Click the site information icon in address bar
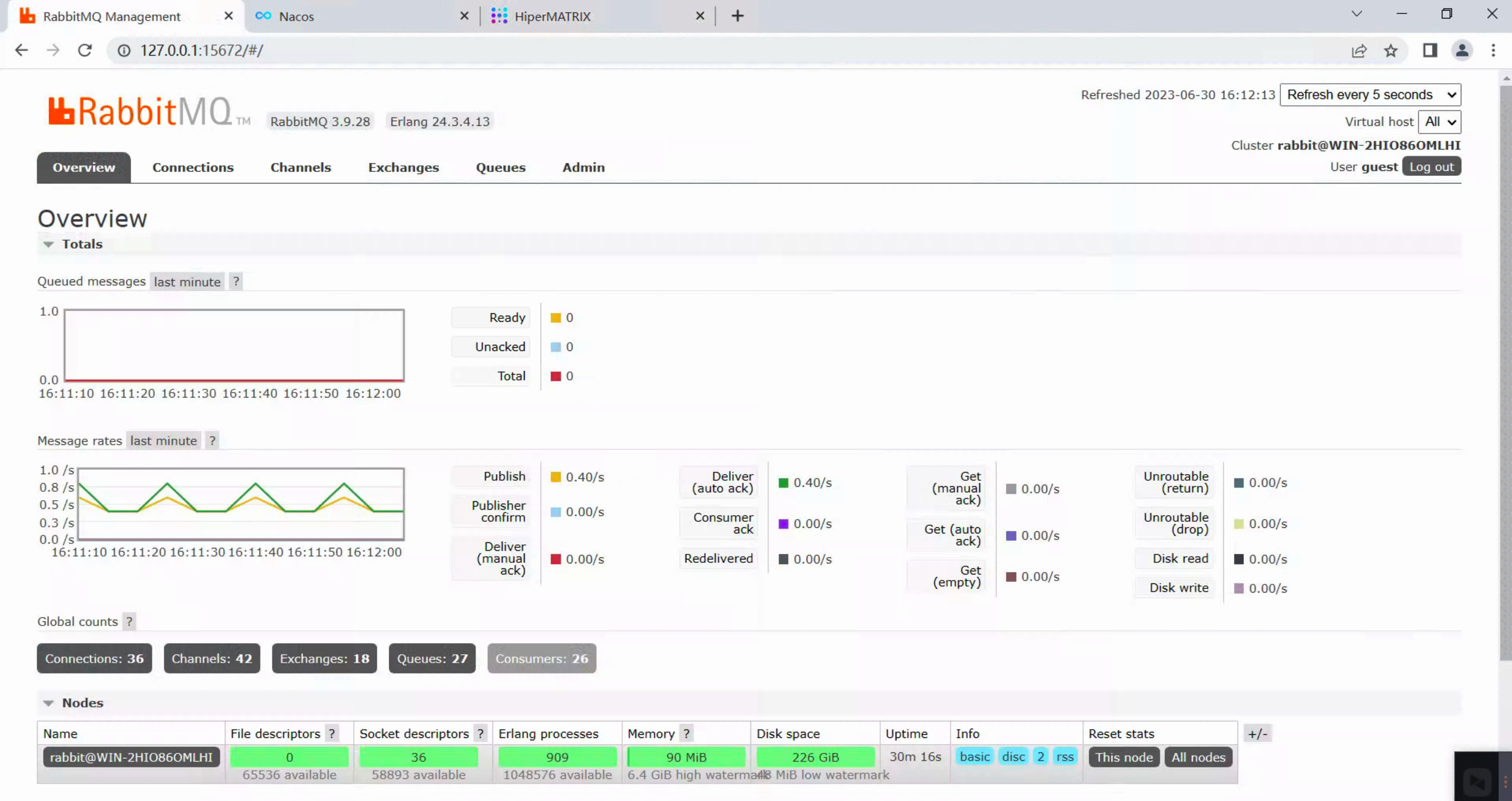This screenshot has width=1512, height=801. tap(124, 51)
